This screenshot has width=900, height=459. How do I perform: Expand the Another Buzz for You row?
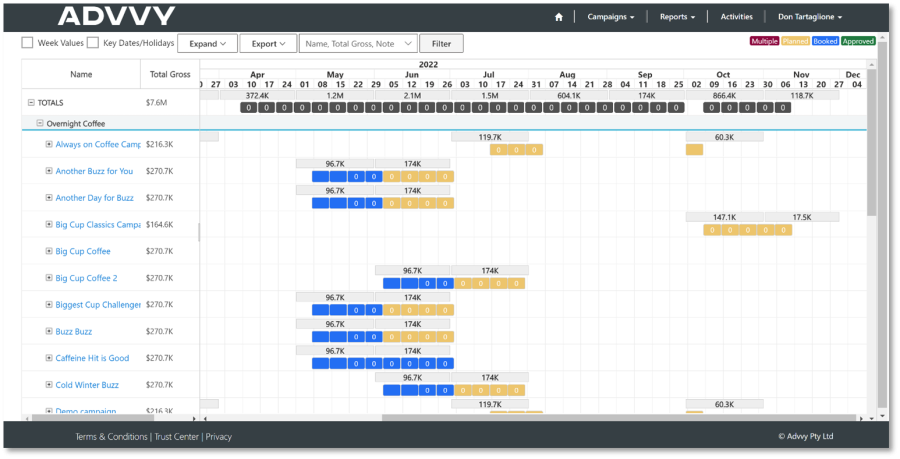(x=49, y=171)
